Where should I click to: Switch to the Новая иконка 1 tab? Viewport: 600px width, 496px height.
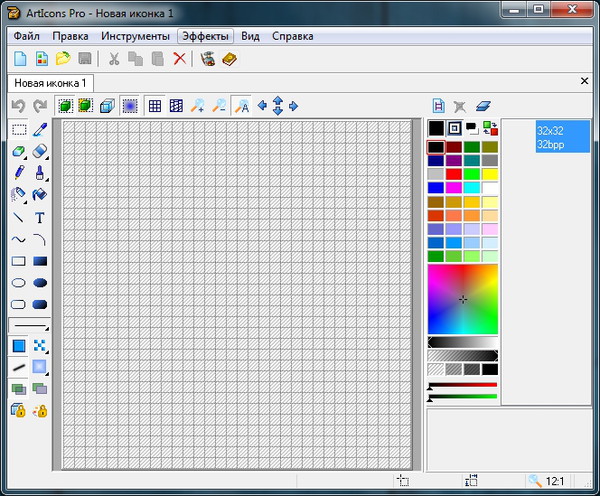[50, 82]
